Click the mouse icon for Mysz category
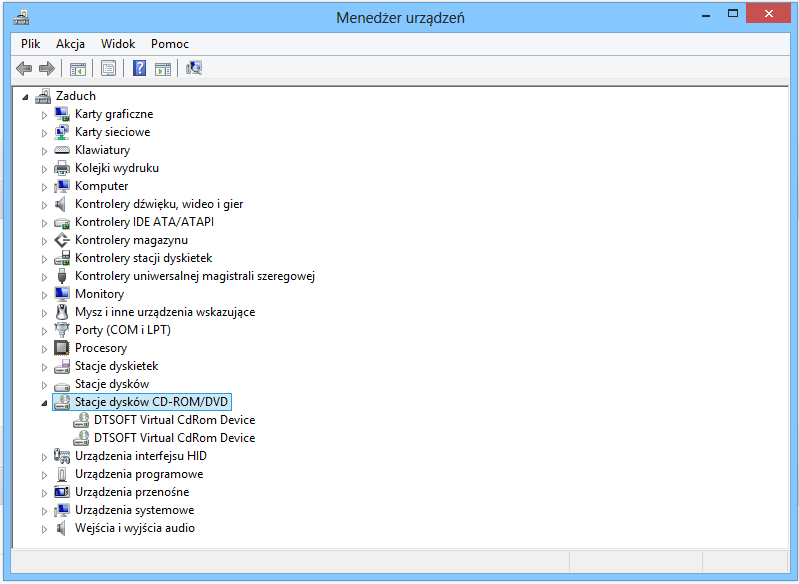This screenshot has height=584, width=799. [62, 312]
